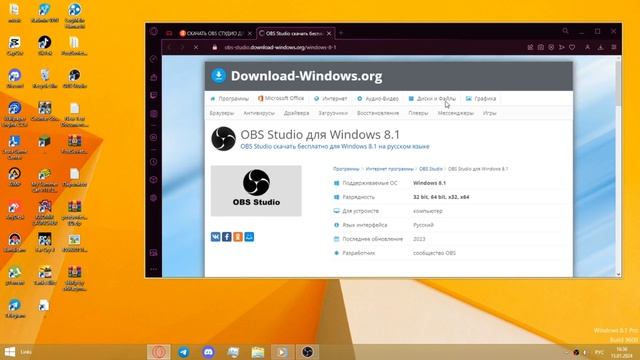Image resolution: width=640 pixels, height=360 pixels.
Task: Open File Explorer from the taskbar
Action: point(258,352)
